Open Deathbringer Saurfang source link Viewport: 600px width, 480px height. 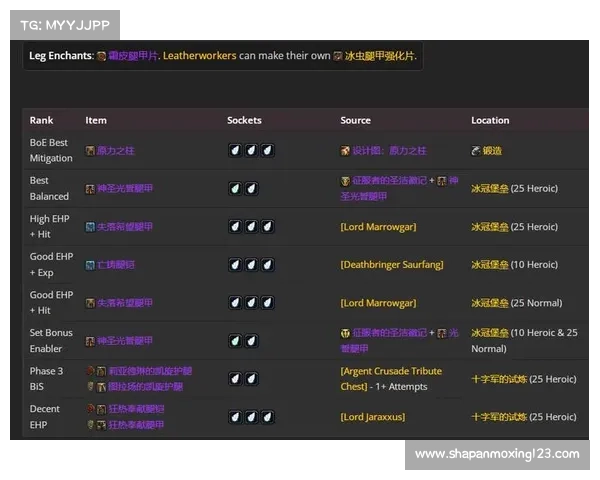(392, 265)
